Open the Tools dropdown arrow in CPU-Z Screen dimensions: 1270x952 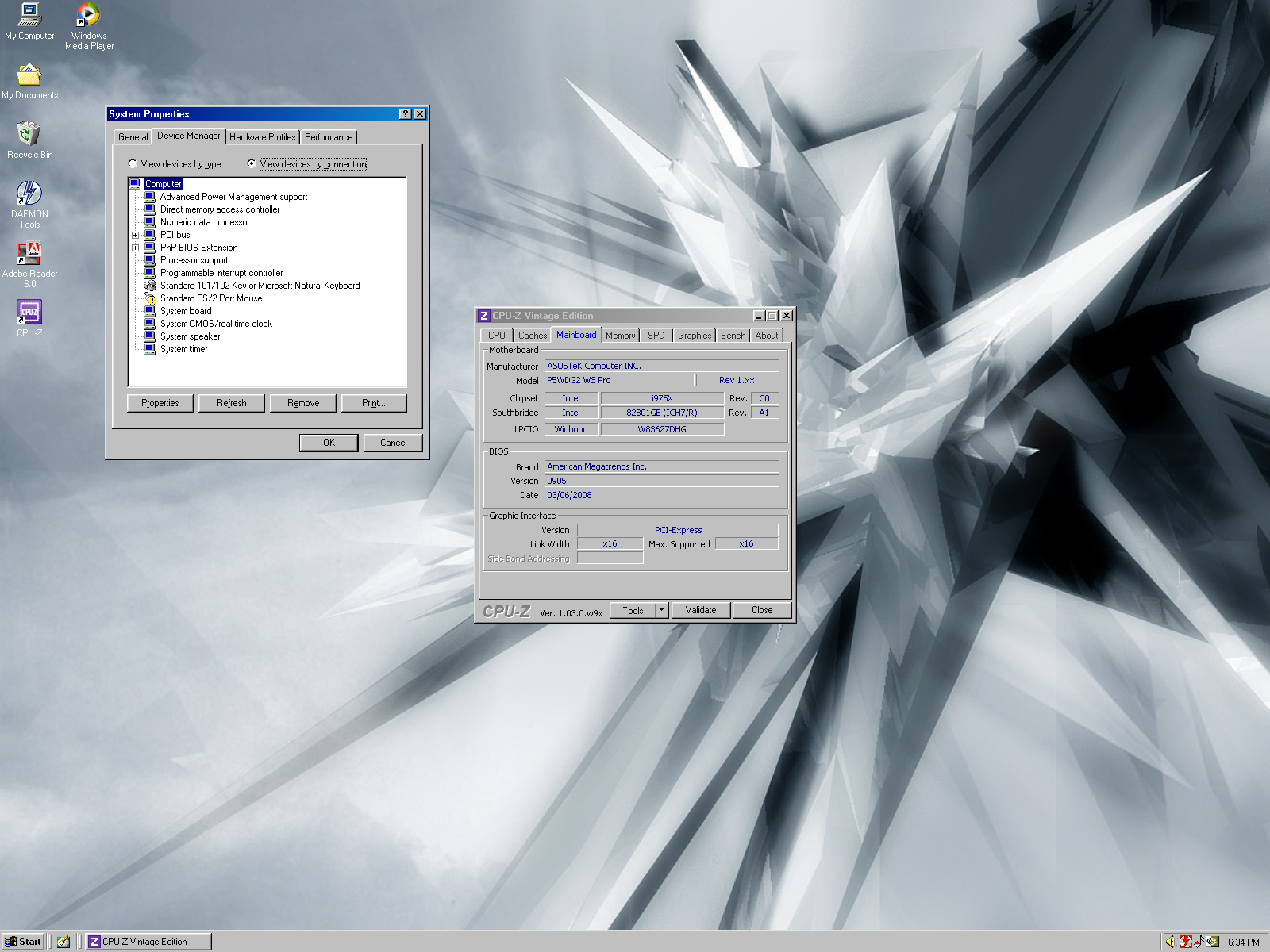[x=661, y=610]
